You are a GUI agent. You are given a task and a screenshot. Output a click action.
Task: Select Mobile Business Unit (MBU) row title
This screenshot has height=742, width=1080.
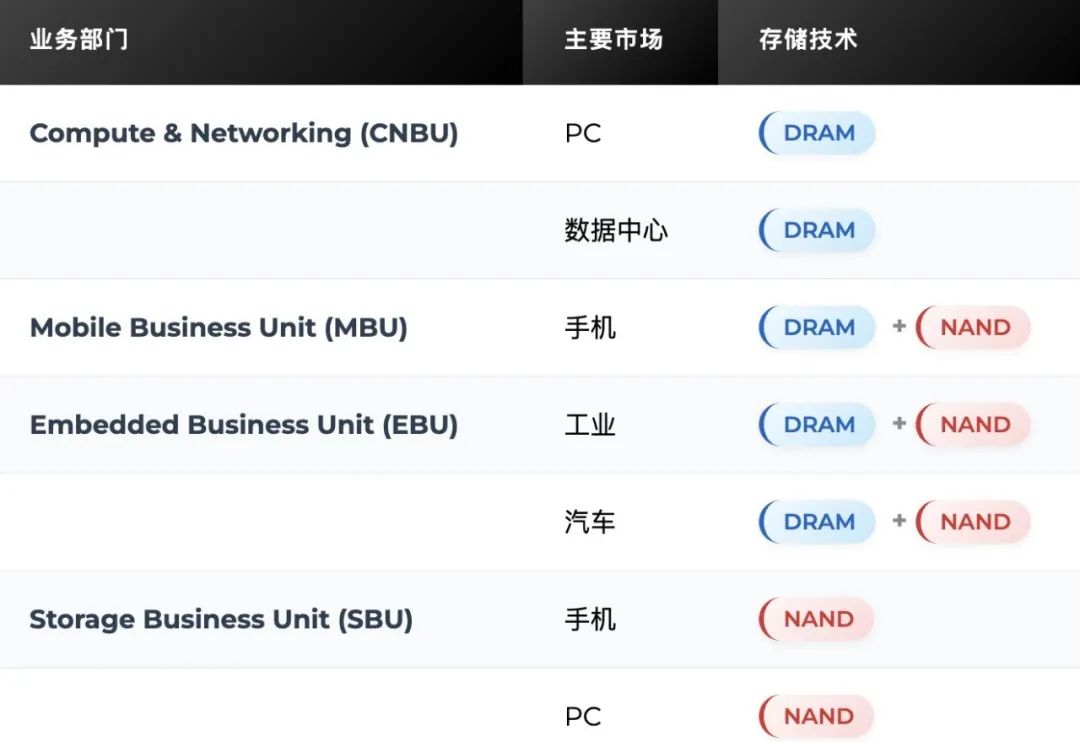pos(219,327)
